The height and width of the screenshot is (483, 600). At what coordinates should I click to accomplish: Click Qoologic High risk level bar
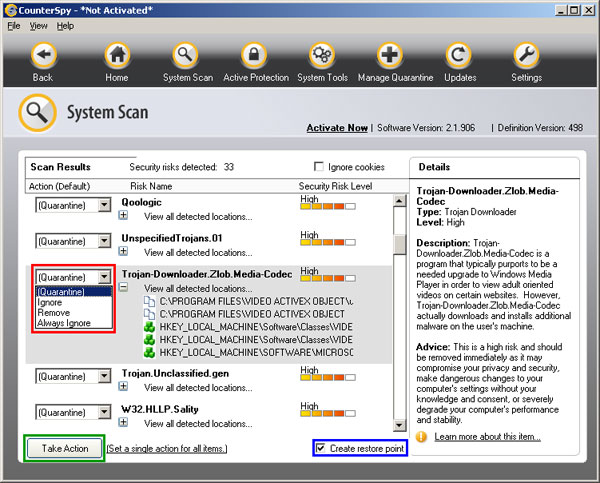[328, 206]
